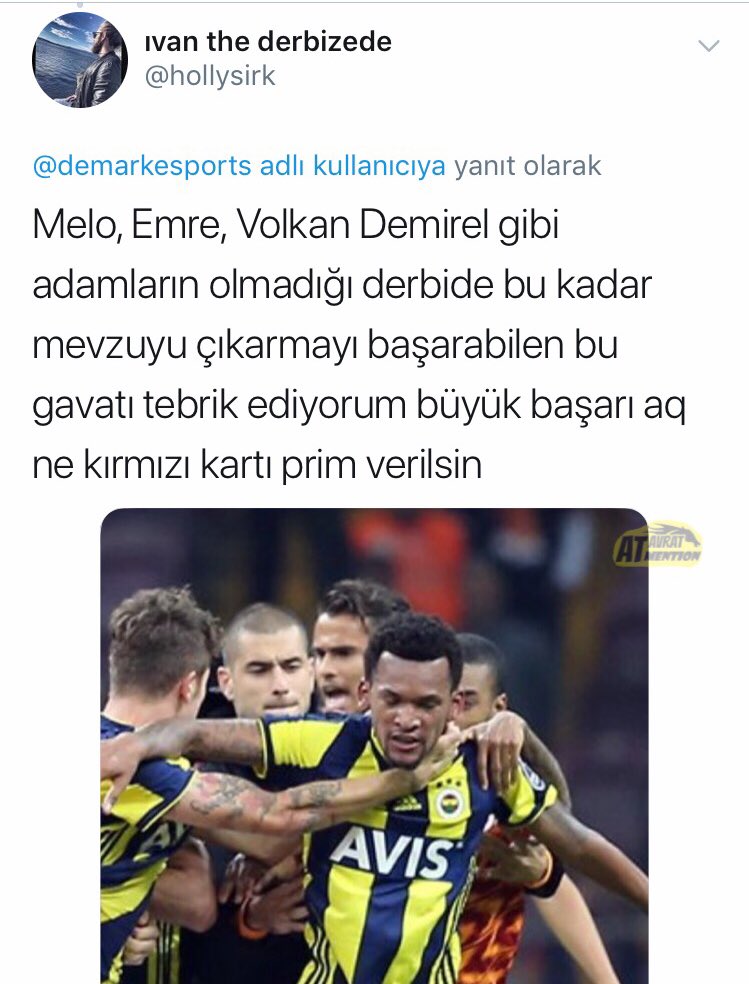Open the tweet options chevron menu
Image resolution: width=749 pixels, height=984 pixels.
coord(709,46)
